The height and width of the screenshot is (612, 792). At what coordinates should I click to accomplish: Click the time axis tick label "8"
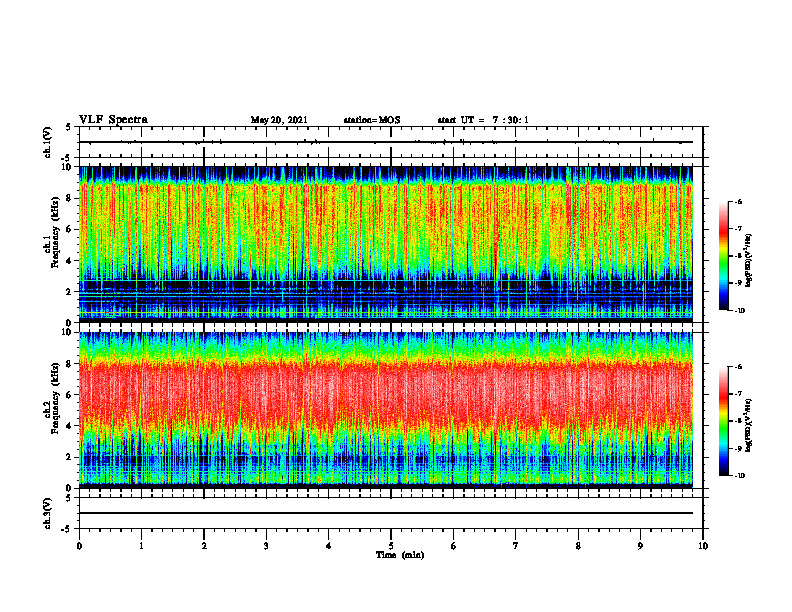tap(578, 546)
